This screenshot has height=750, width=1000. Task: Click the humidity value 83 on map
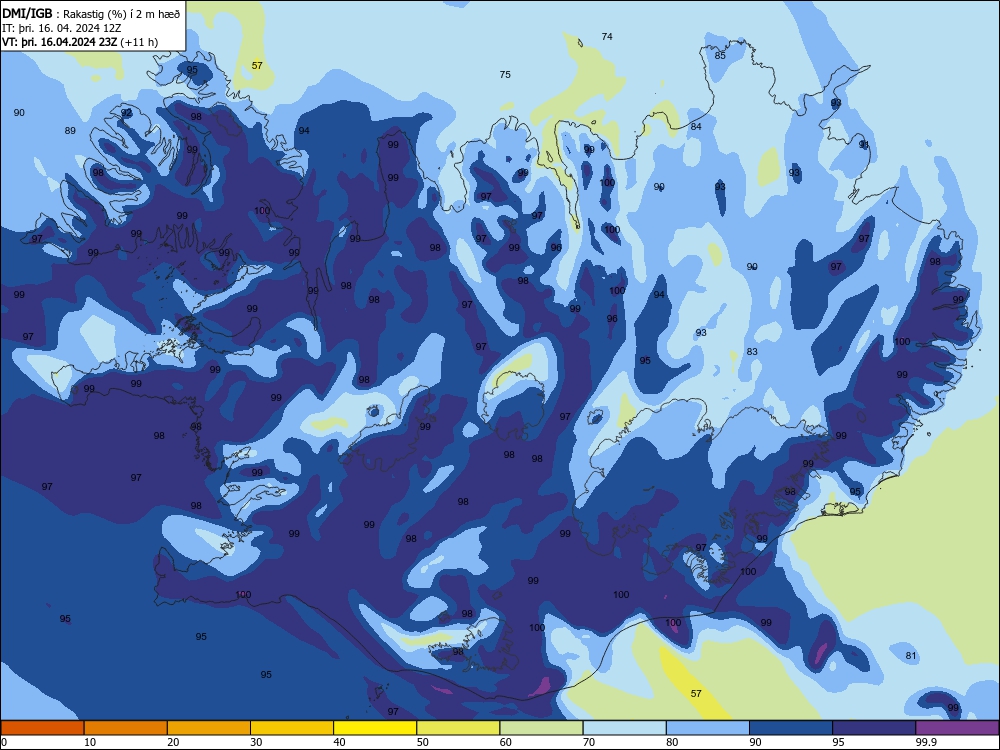pyautogui.click(x=752, y=352)
